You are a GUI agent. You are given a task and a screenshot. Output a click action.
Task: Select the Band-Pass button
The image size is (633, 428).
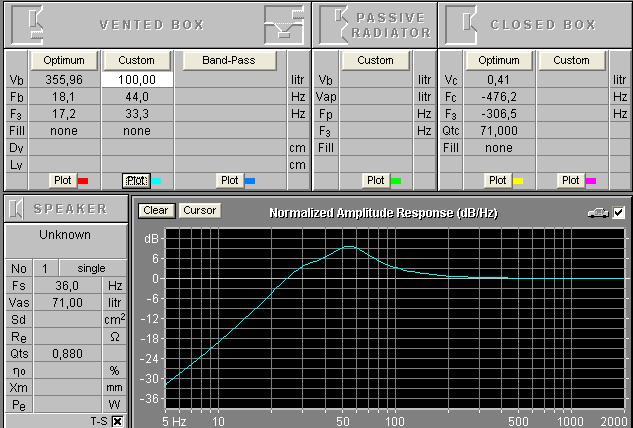pos(228,60)
